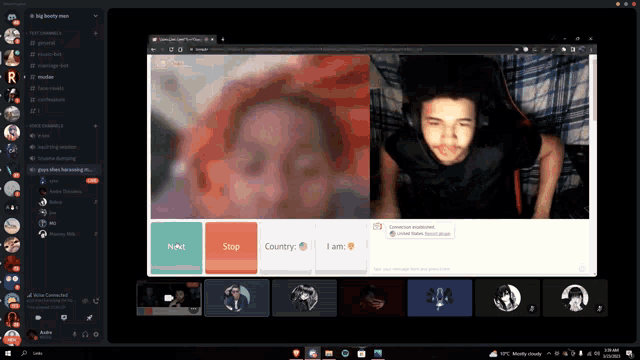The image size is (640, 360).
Task: Collapse the VOICE CHANNELS category
Action: [x=45, y=126]
